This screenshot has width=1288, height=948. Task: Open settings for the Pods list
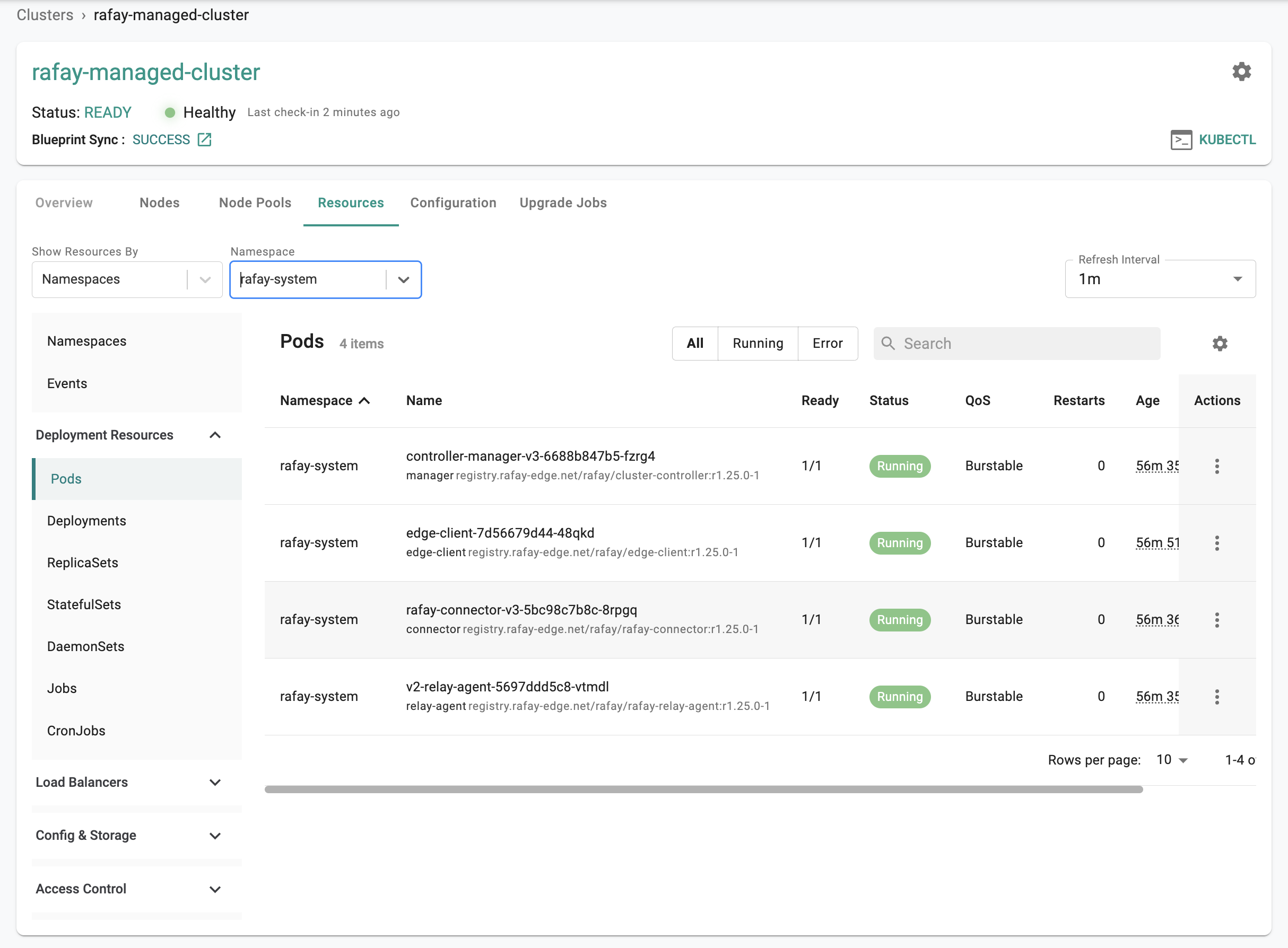click(1220, 344)
